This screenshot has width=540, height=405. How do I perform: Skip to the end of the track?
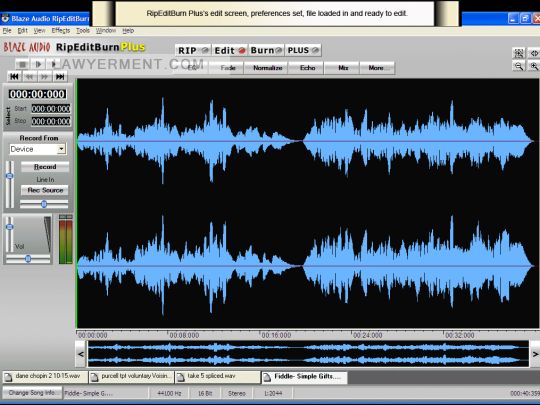coord(60,76)
